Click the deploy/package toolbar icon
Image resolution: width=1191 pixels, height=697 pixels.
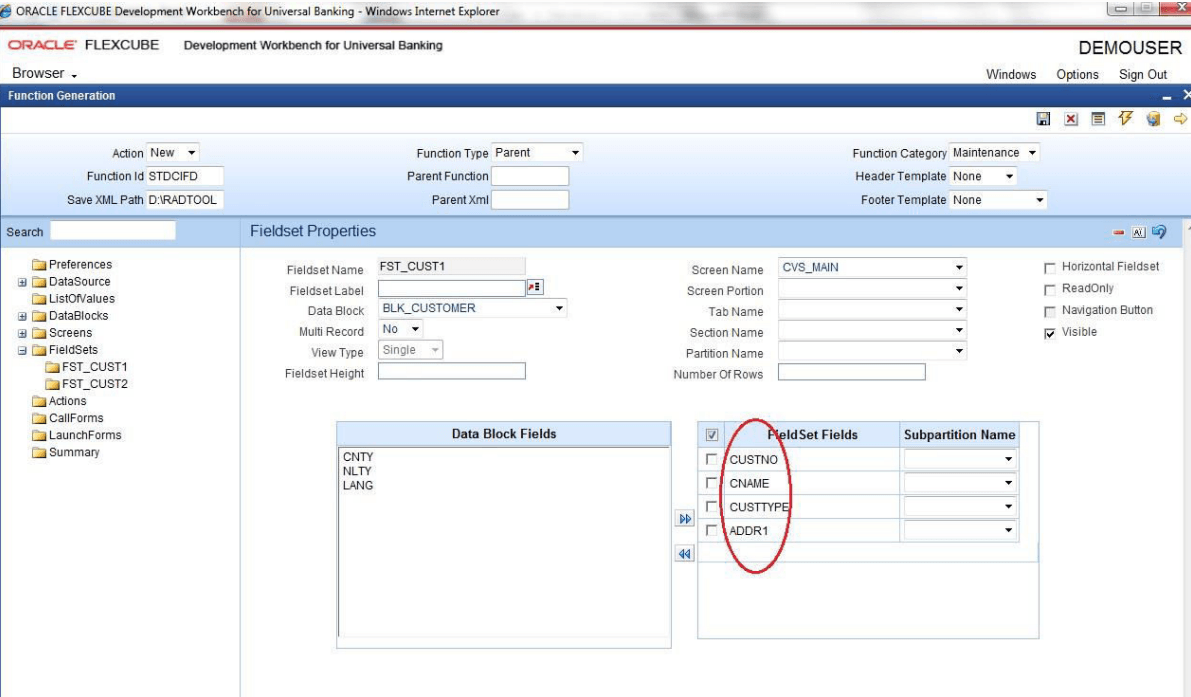[x=1152, y=117]
